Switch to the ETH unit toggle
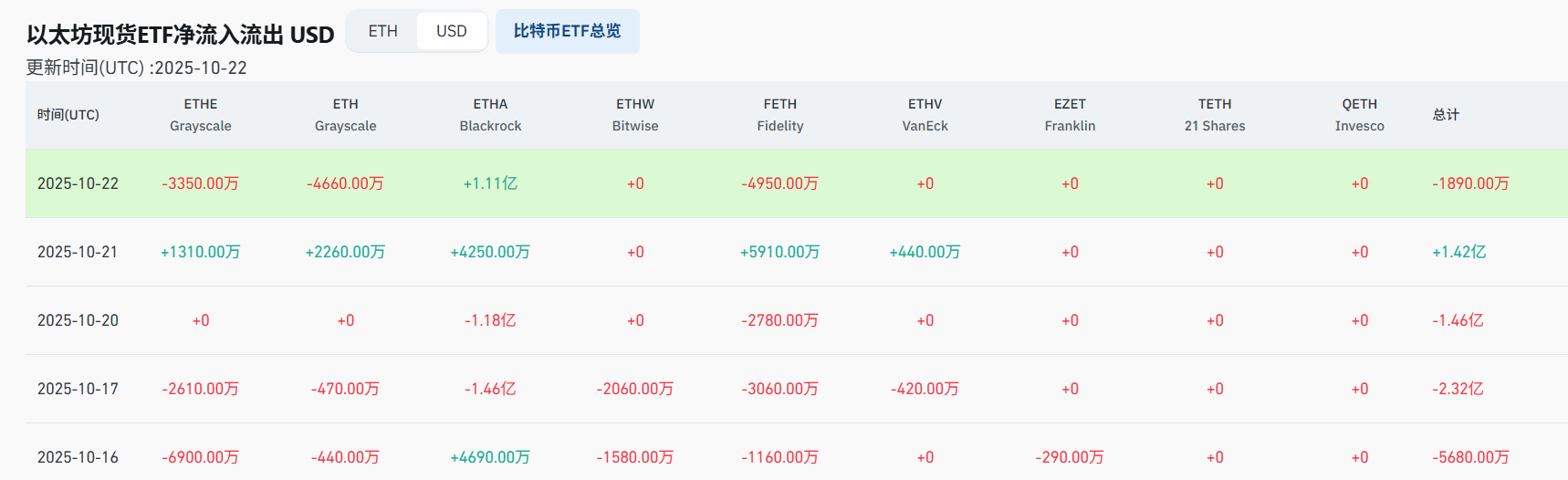 (x=382, y=31)
